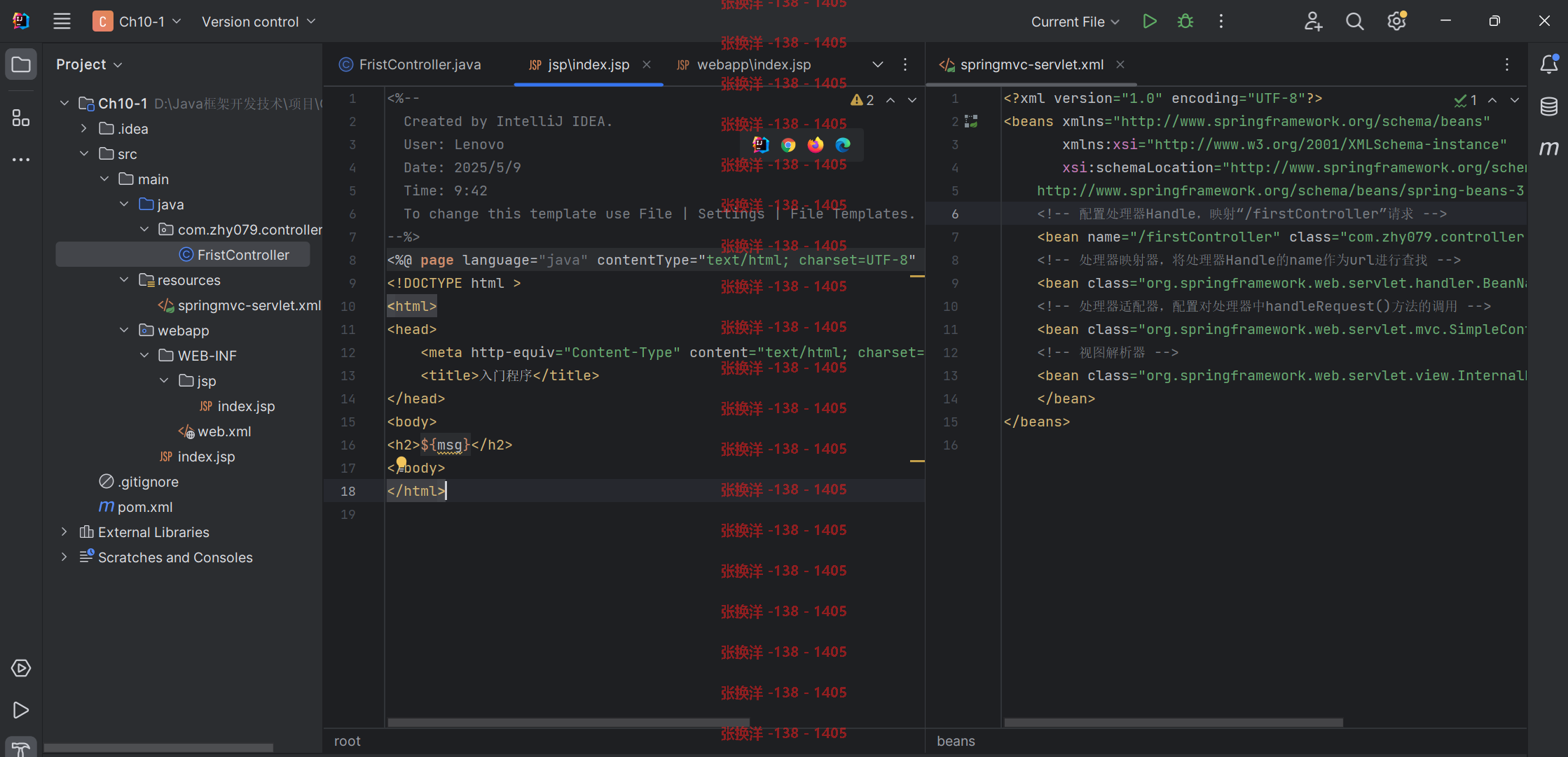Screen dimensions: 1568x757
Task: Open more run actions menu
Action: click(1221, 22)
